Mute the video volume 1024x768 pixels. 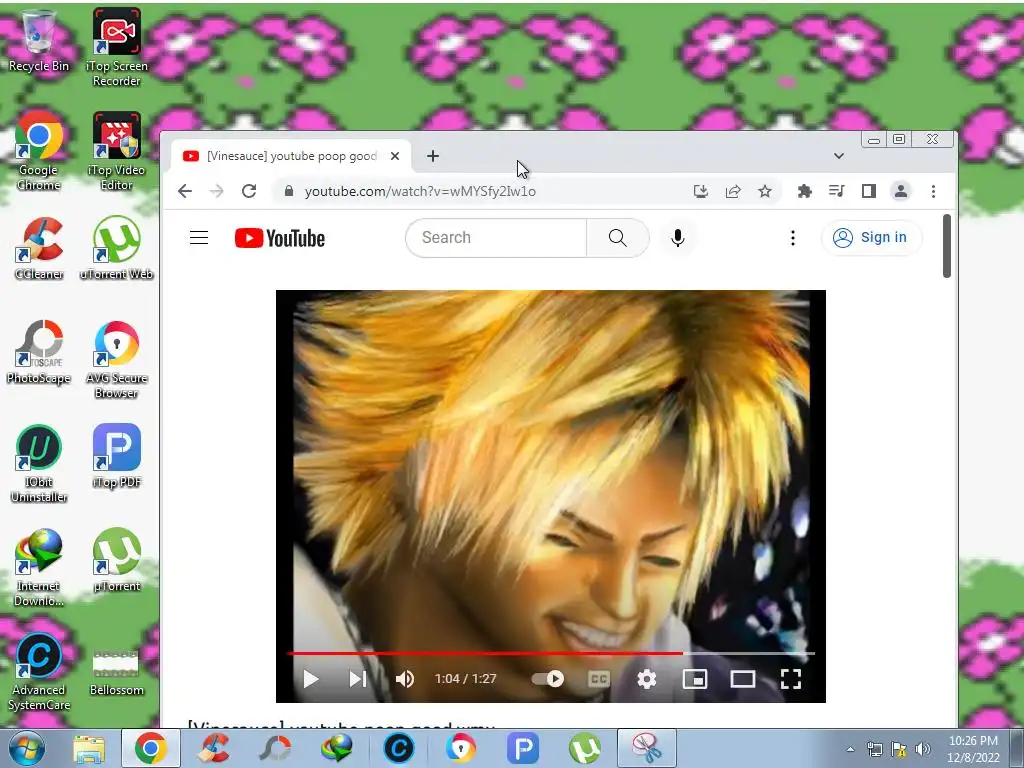pos(405,679)
